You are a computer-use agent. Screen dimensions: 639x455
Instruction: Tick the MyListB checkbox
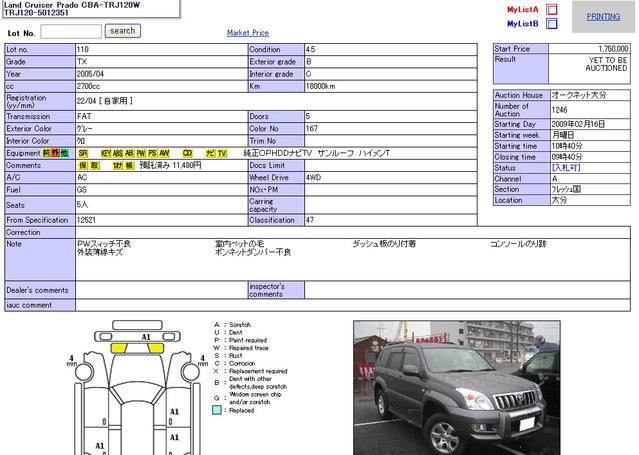552,24
